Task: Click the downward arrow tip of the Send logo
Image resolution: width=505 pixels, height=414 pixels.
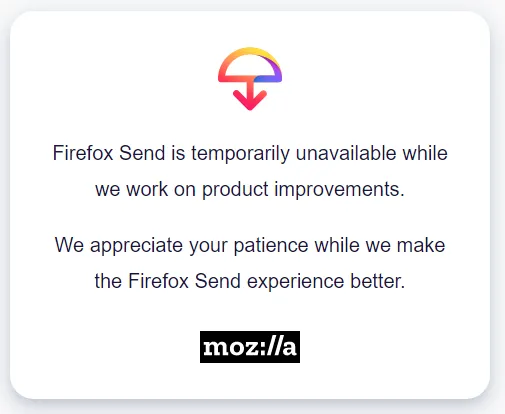Action: (250, 101)
